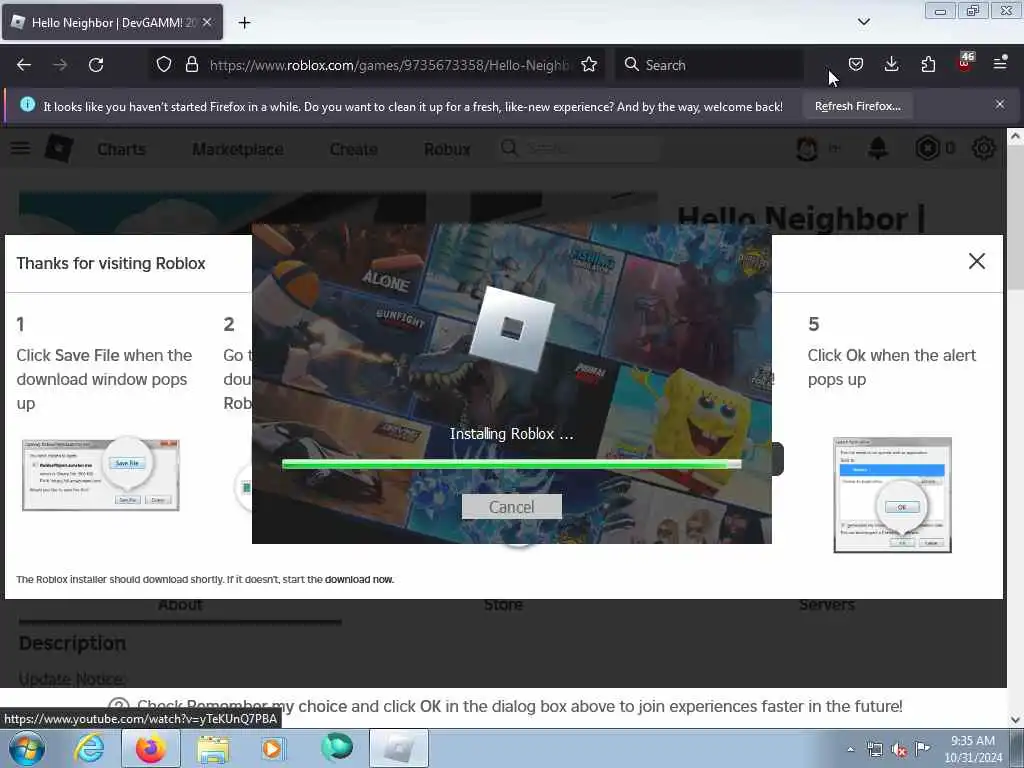1024x768 pixels.
Task: Reload the current page
Action: tap(96, 65)
